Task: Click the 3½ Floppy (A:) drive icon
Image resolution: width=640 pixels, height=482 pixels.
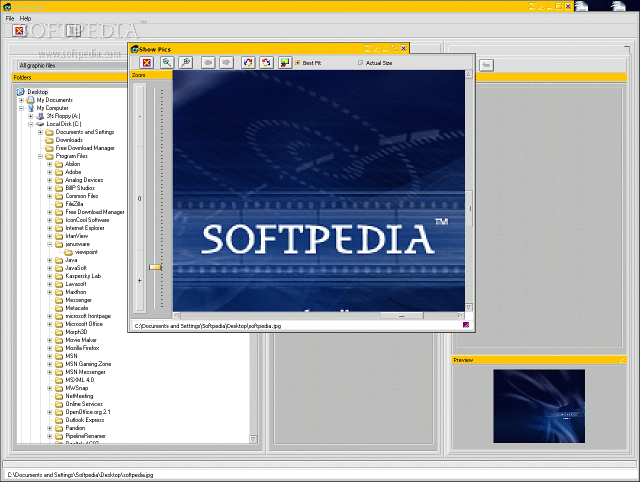Action: coord(40,116)
